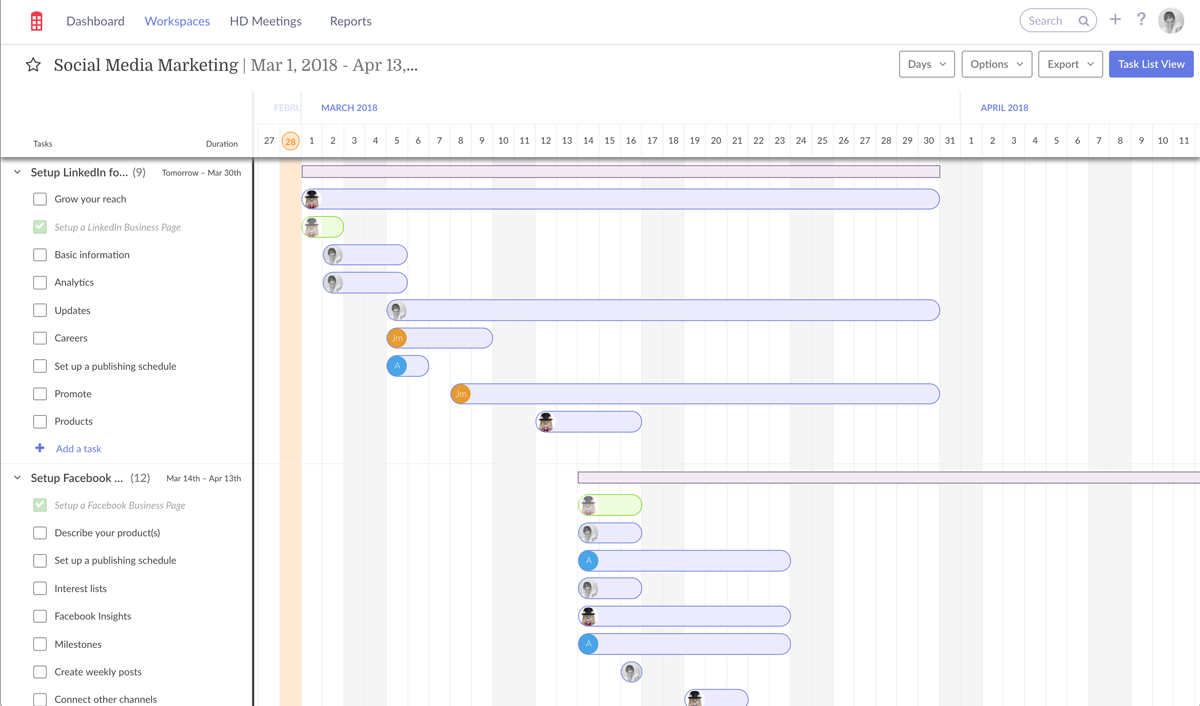The height and width of the screenshot is (706, 1200).
Task: Click today's highlighted date marker 28
Action: tap(290, 141)
